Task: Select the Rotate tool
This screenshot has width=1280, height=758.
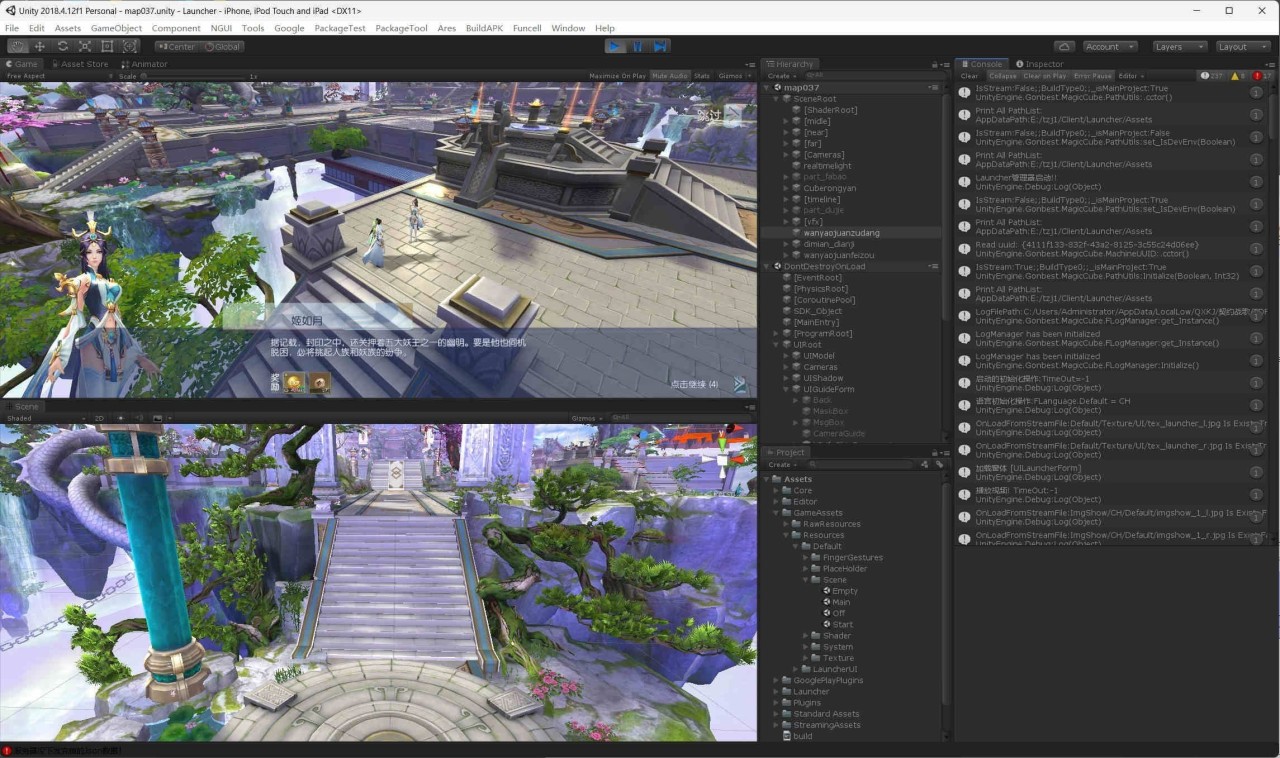Action: pos(63,46)
